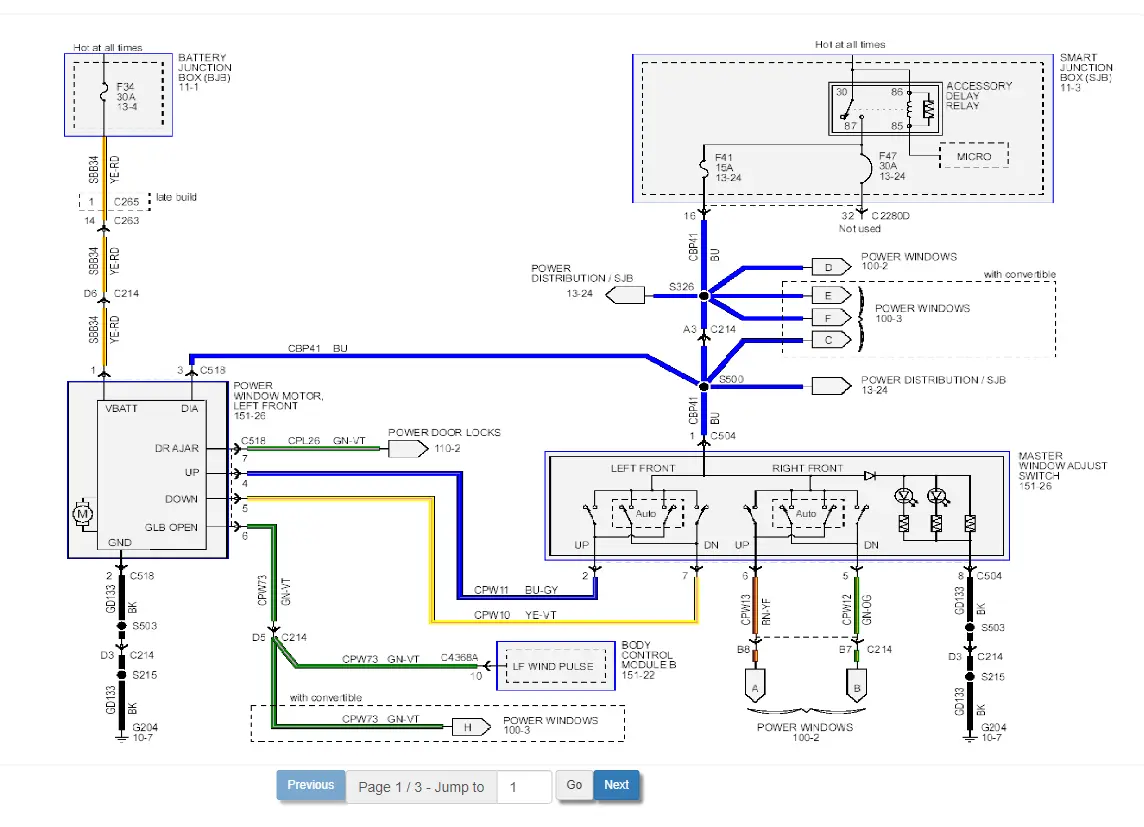Go to the previous diagram page
Image resolution: width=1144 pixels, height=827 pixels.
[310, 785]
